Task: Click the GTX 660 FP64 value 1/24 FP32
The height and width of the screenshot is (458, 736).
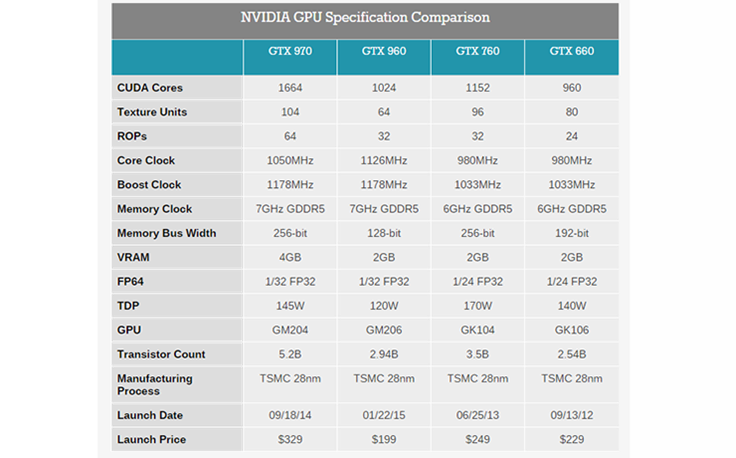Action: (x=572, y=282)
